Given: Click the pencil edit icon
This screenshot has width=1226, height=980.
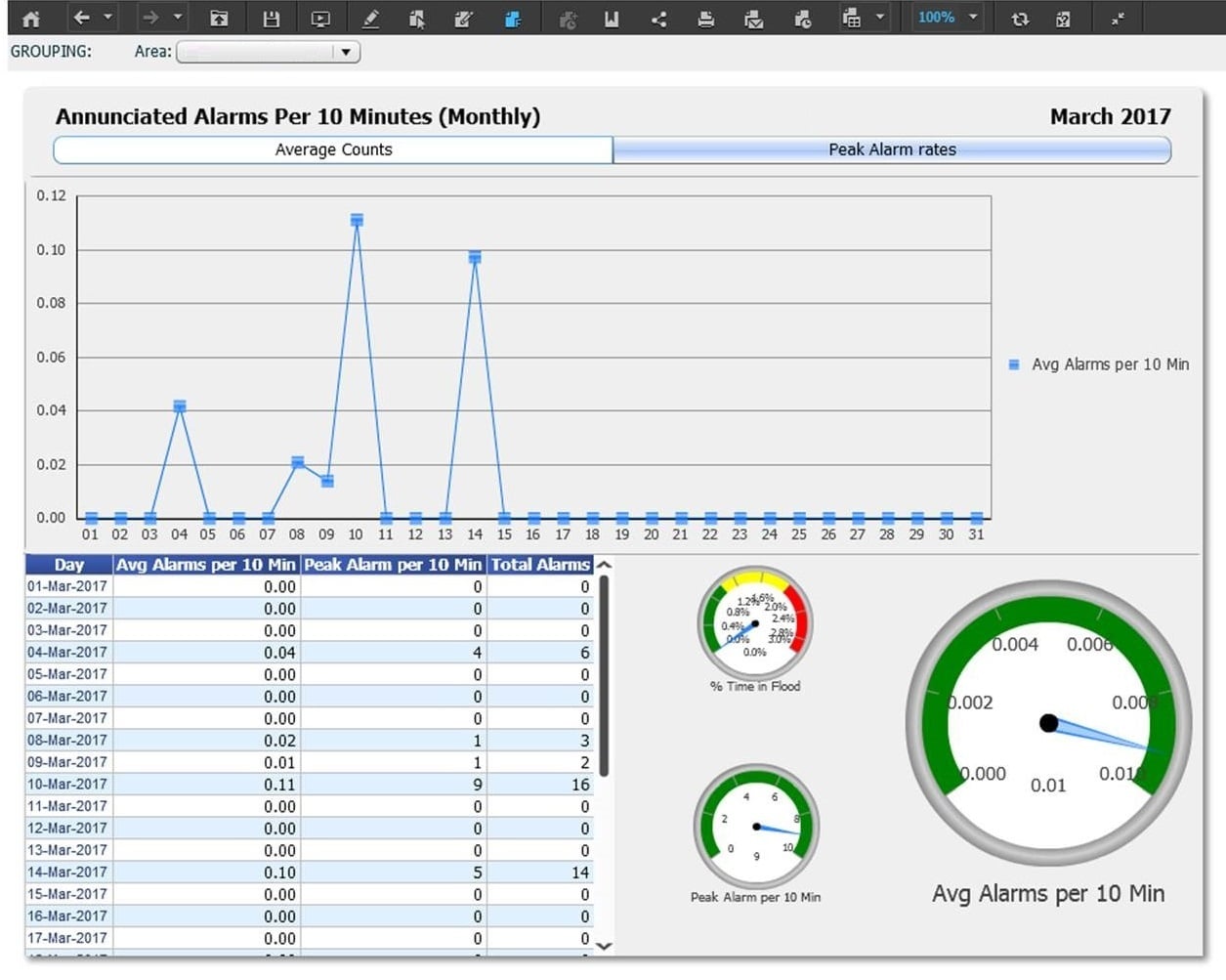Looking at the screenshot, I should (x=370, y=19).
